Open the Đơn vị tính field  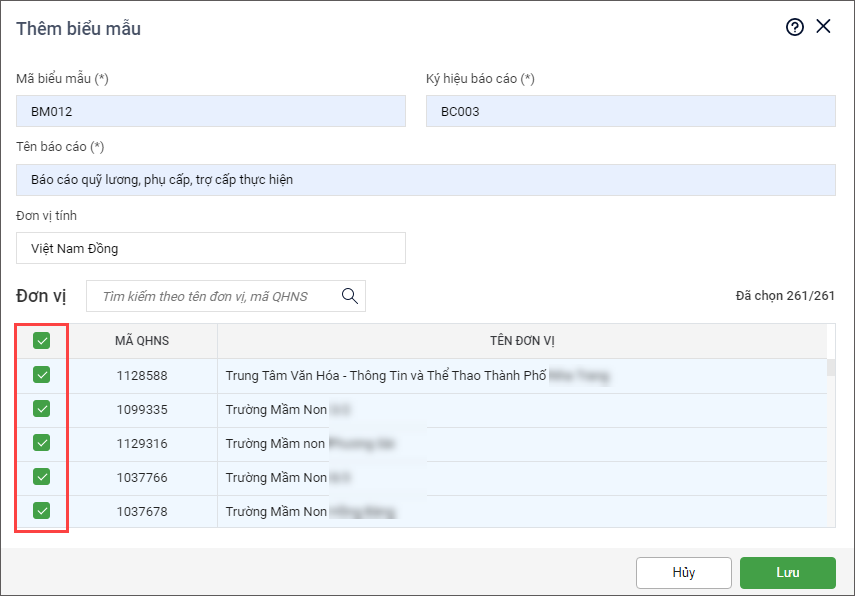pos(211,248)
